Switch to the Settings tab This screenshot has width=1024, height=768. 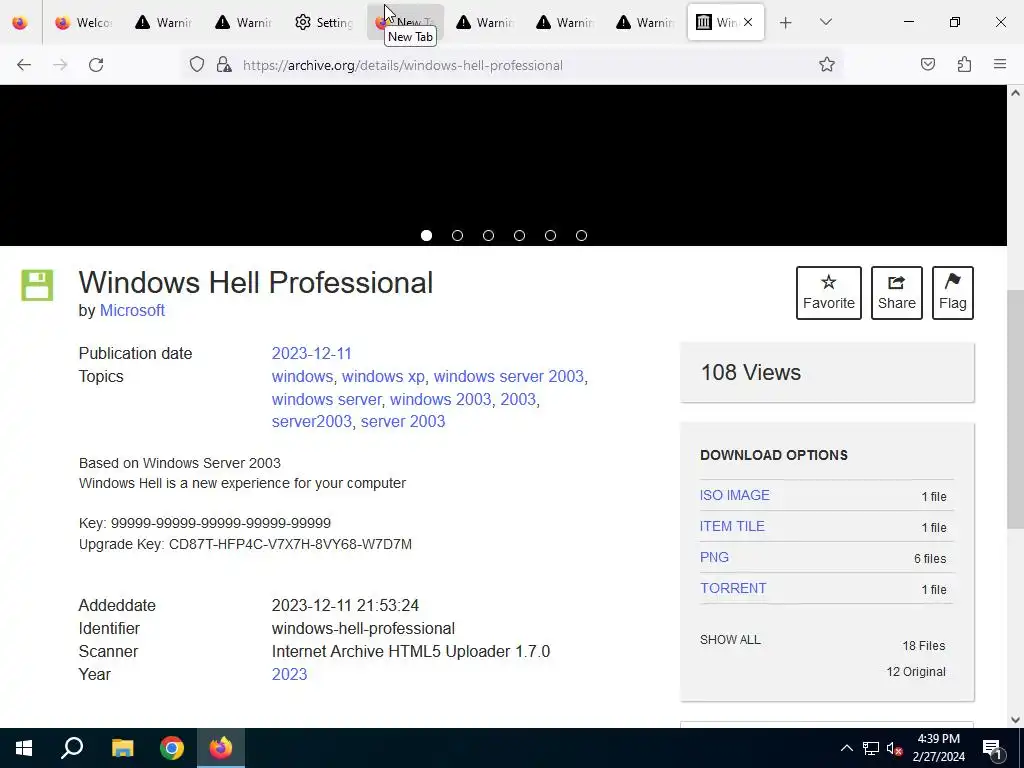(x=324, y=22)
